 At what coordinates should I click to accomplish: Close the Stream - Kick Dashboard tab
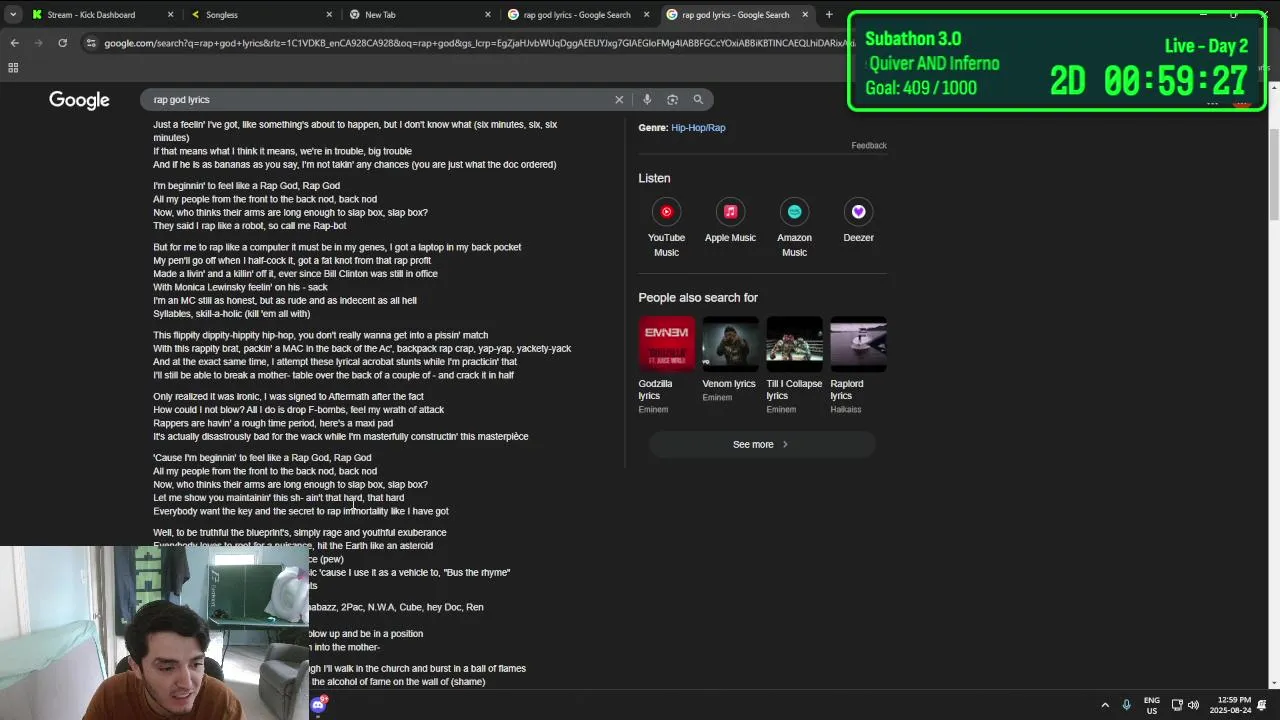(x=170, y=15)
